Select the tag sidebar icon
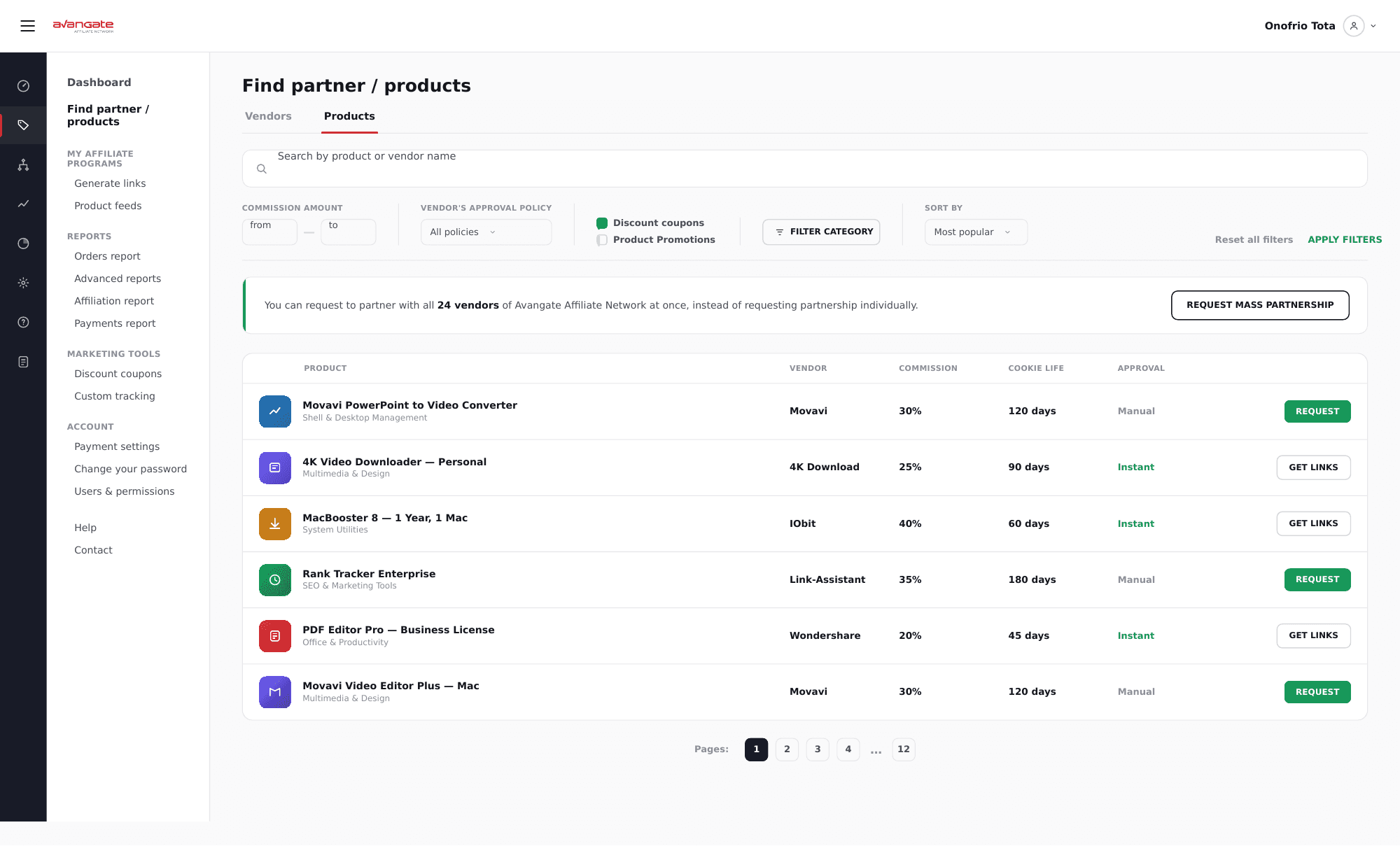1400x846 pixels. tap(23, 125)
